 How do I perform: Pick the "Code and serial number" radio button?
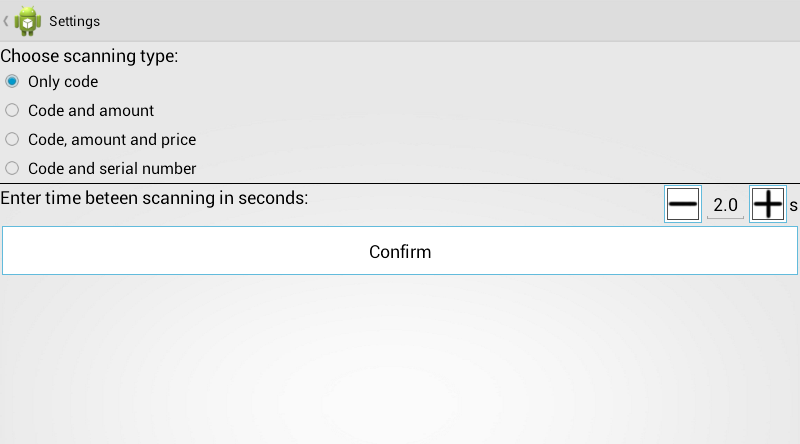12,169
